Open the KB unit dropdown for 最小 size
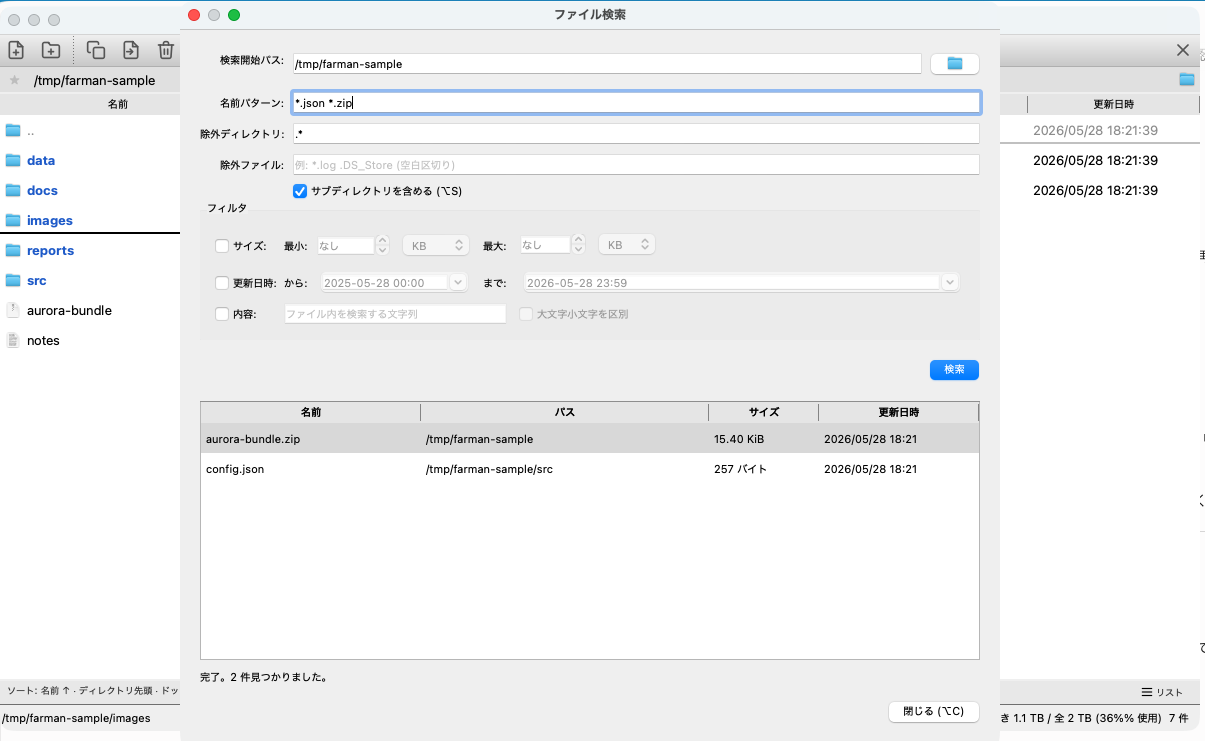 click(435, 245)
